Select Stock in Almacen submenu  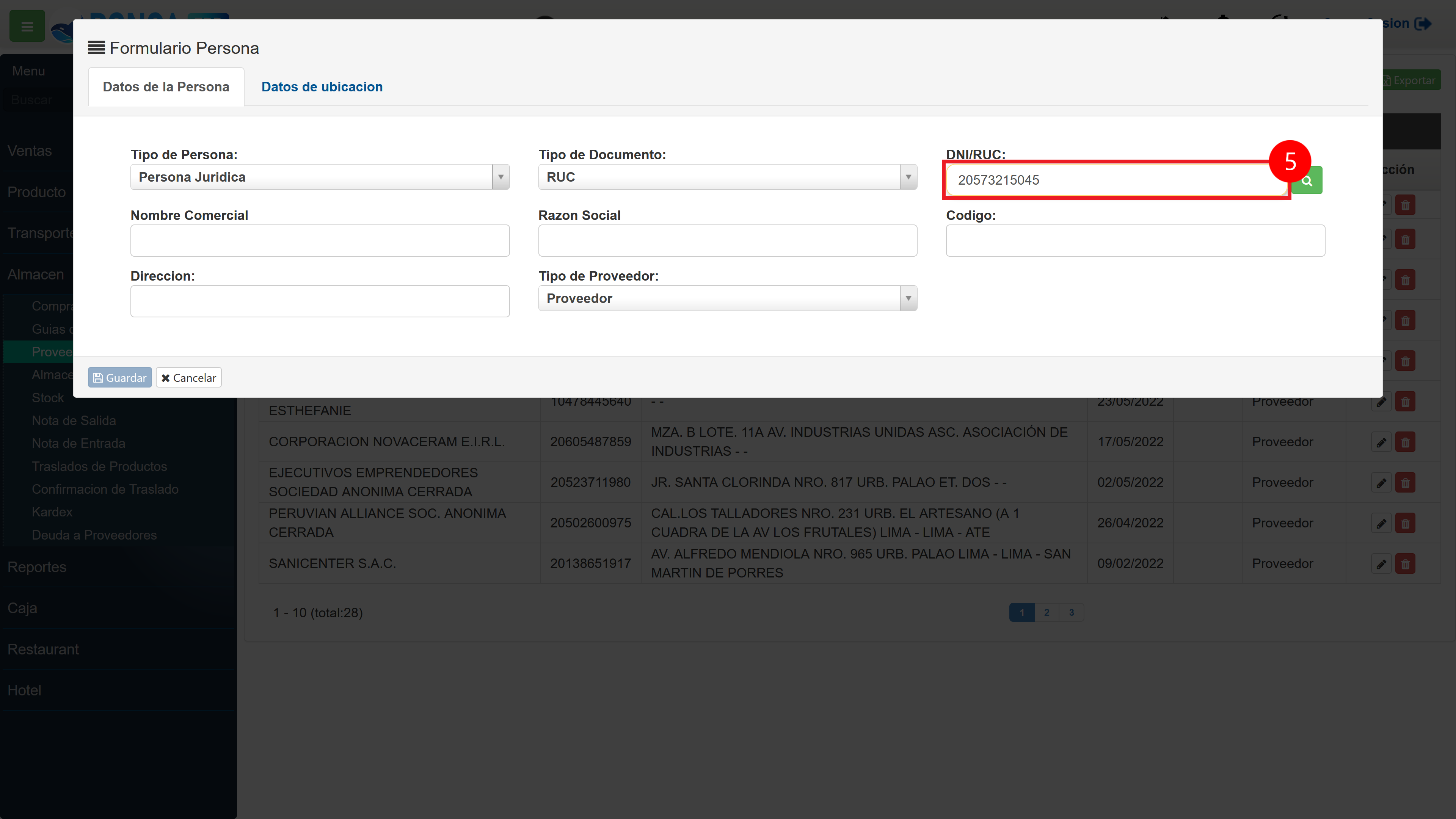pos(47,398)
